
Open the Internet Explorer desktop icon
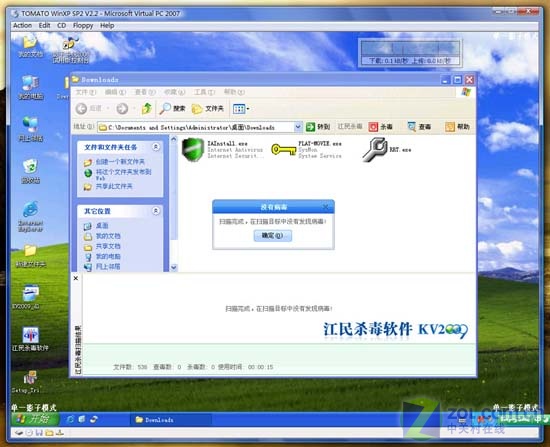click(x=31, y=216)
